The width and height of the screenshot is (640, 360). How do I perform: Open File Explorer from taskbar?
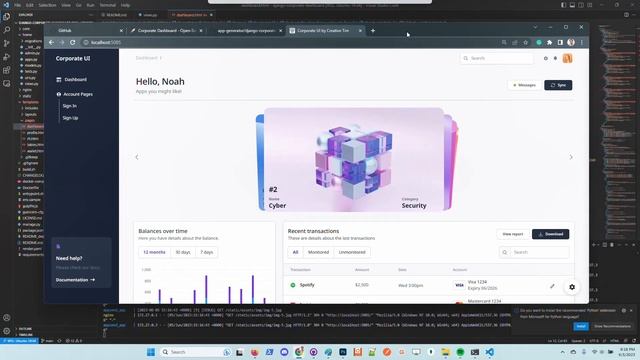(445, 352)
